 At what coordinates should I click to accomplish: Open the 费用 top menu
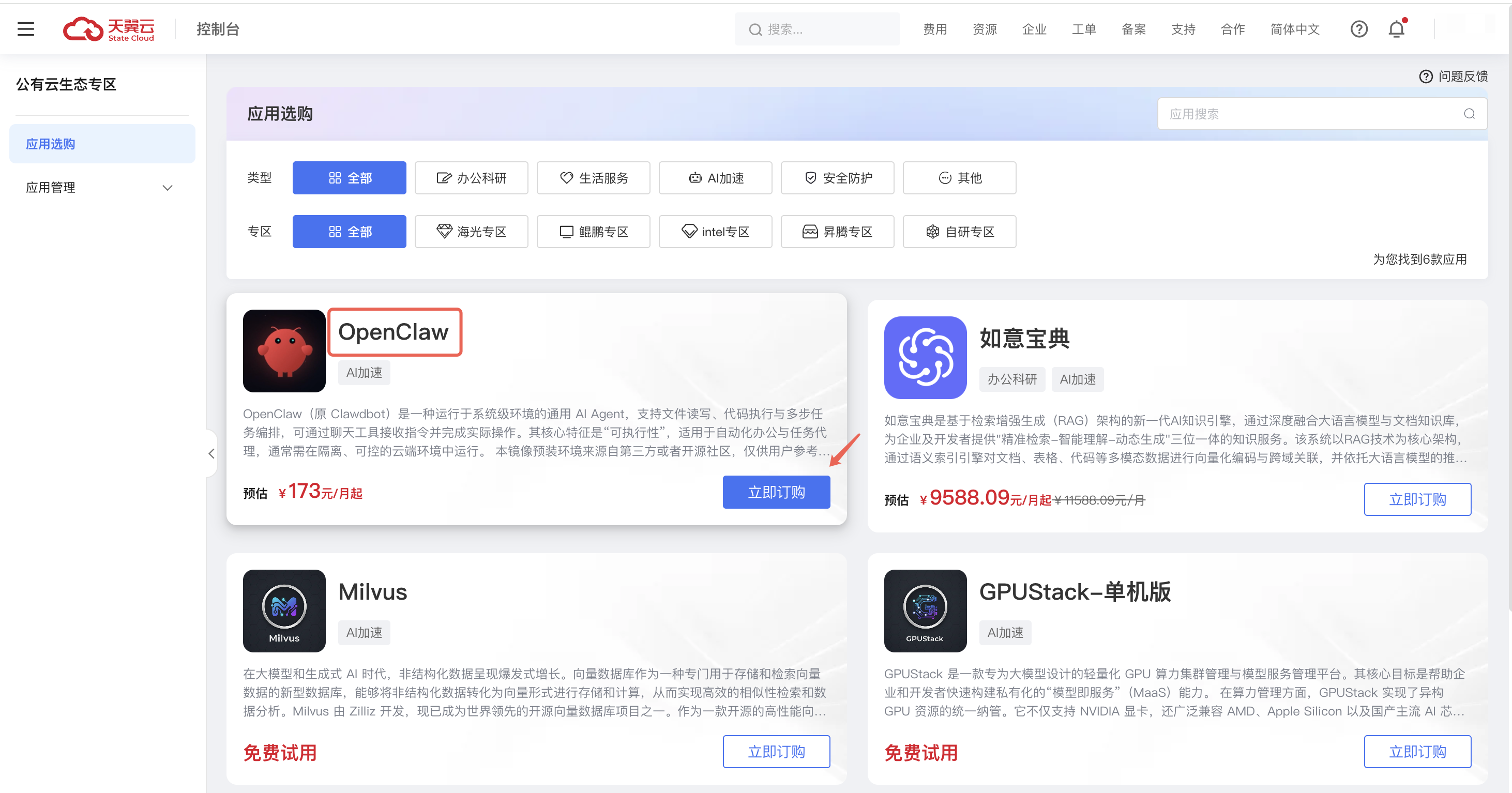click(x=934, y=29)
